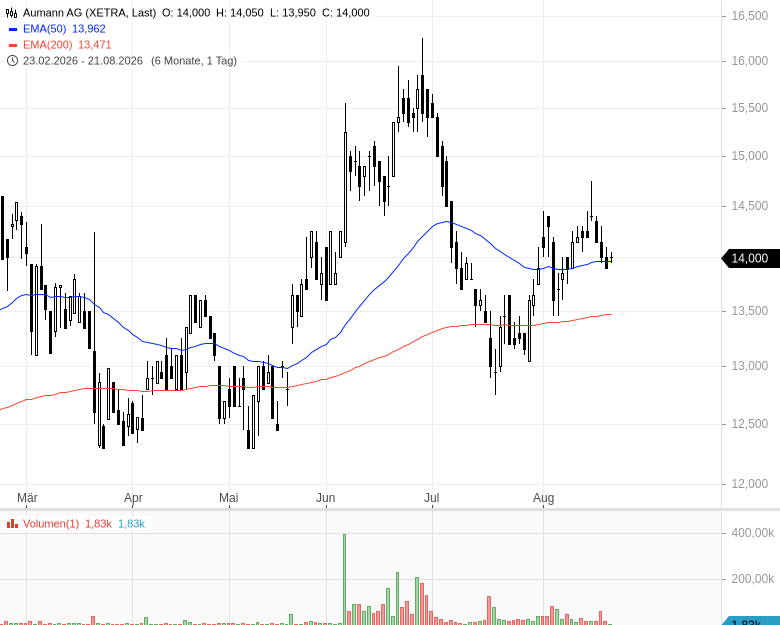The image size is (780, 625).
Task: Click the 13,500 price axis label
Action: tap(750, 311)
